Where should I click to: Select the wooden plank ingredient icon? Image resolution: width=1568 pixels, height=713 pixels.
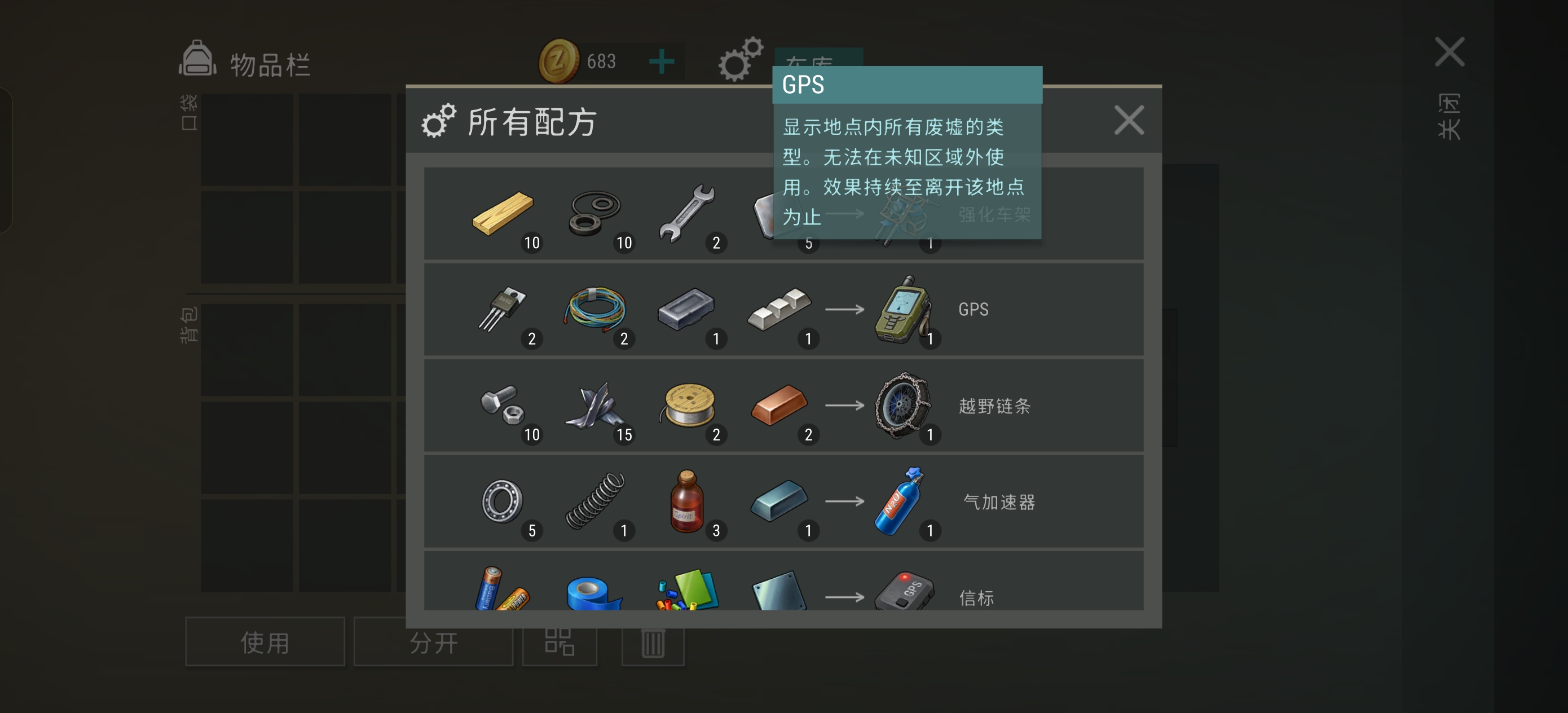coord(503,213)
